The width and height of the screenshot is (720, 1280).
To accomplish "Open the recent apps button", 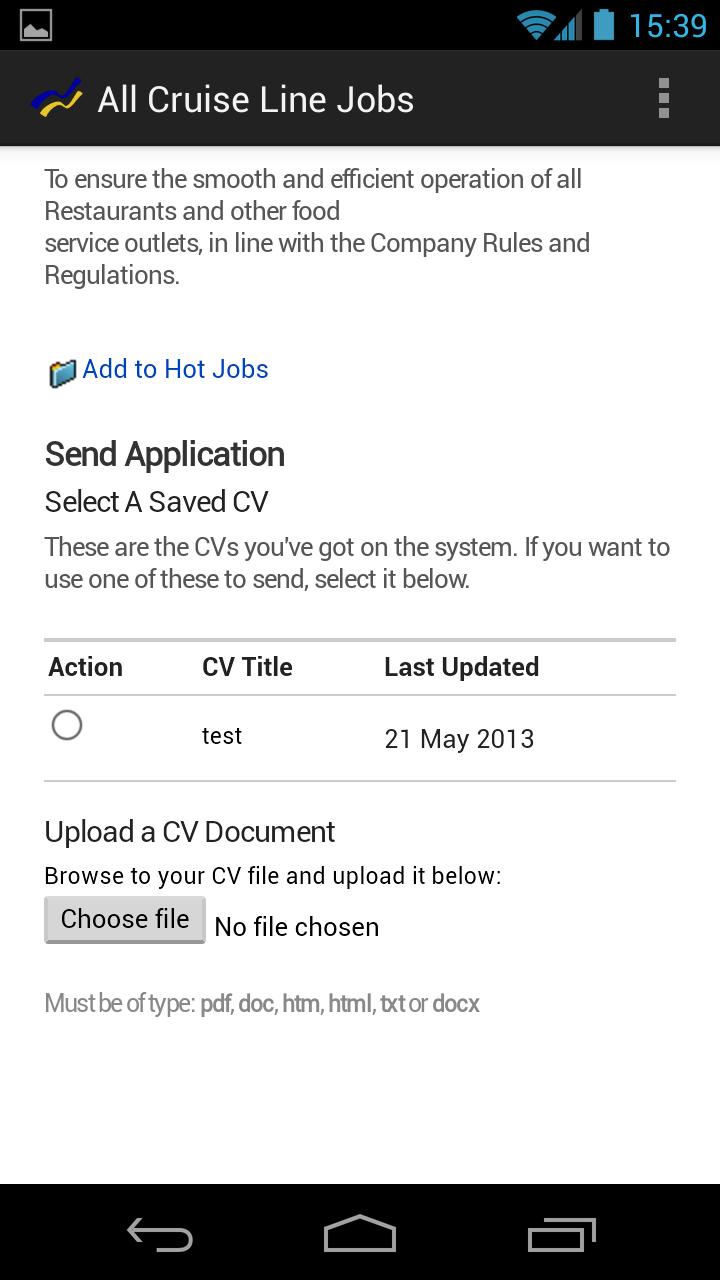I will point(561,1234).
